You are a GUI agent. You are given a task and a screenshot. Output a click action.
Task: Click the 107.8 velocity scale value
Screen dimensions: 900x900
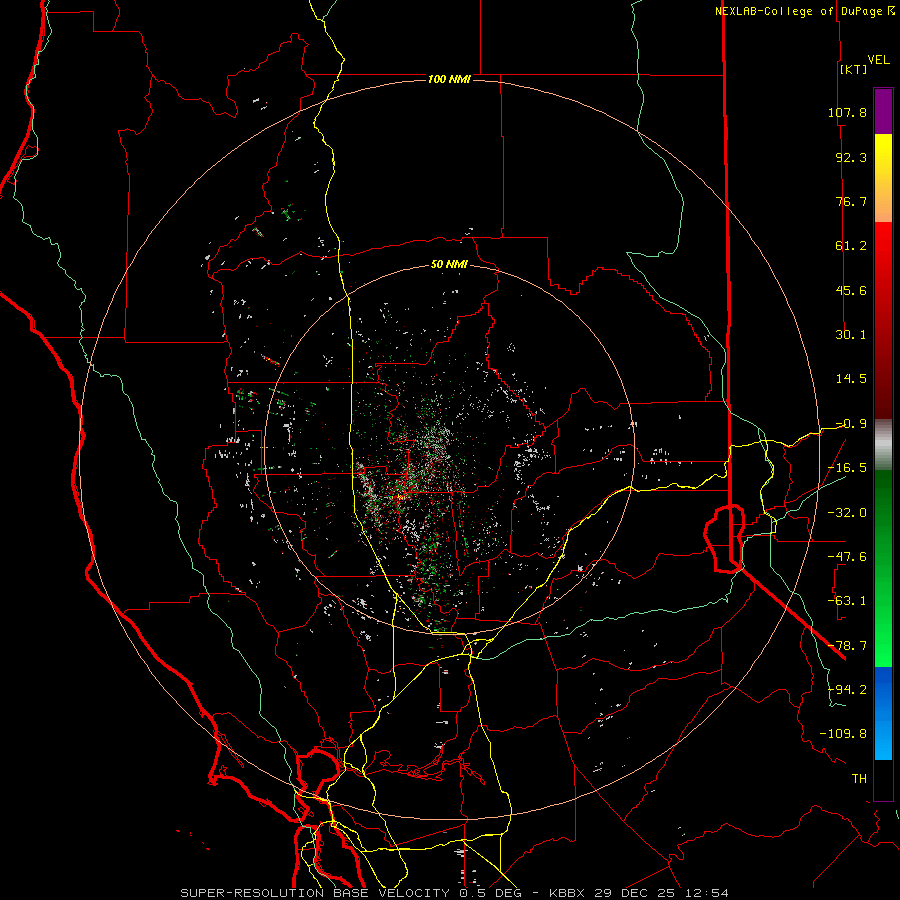[x=847, y=112]
